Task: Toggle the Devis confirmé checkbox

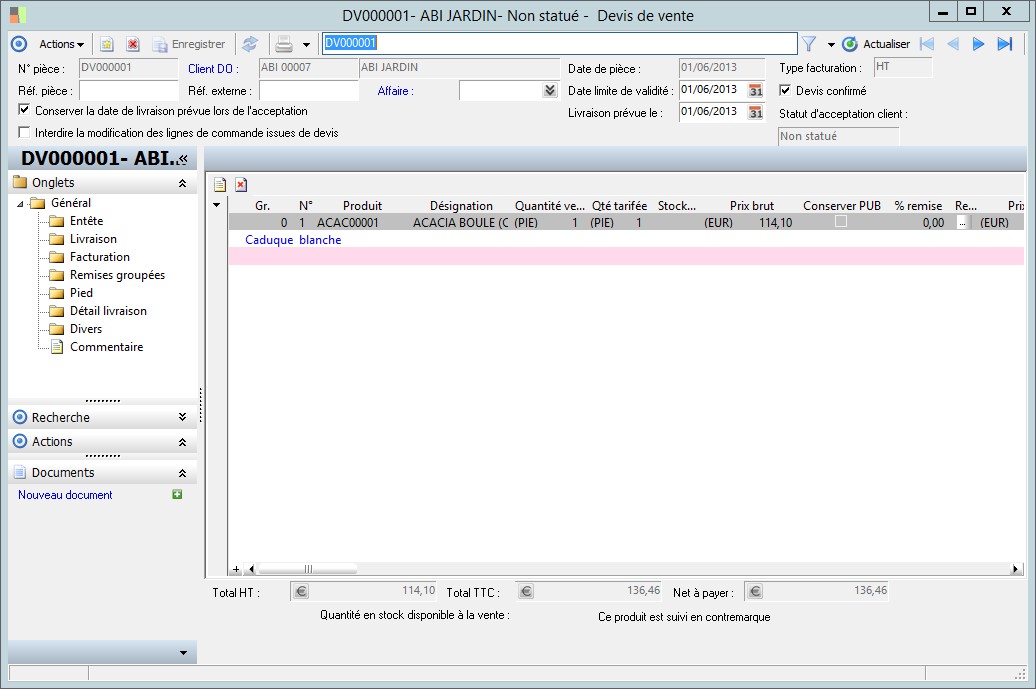Action: 785,91
